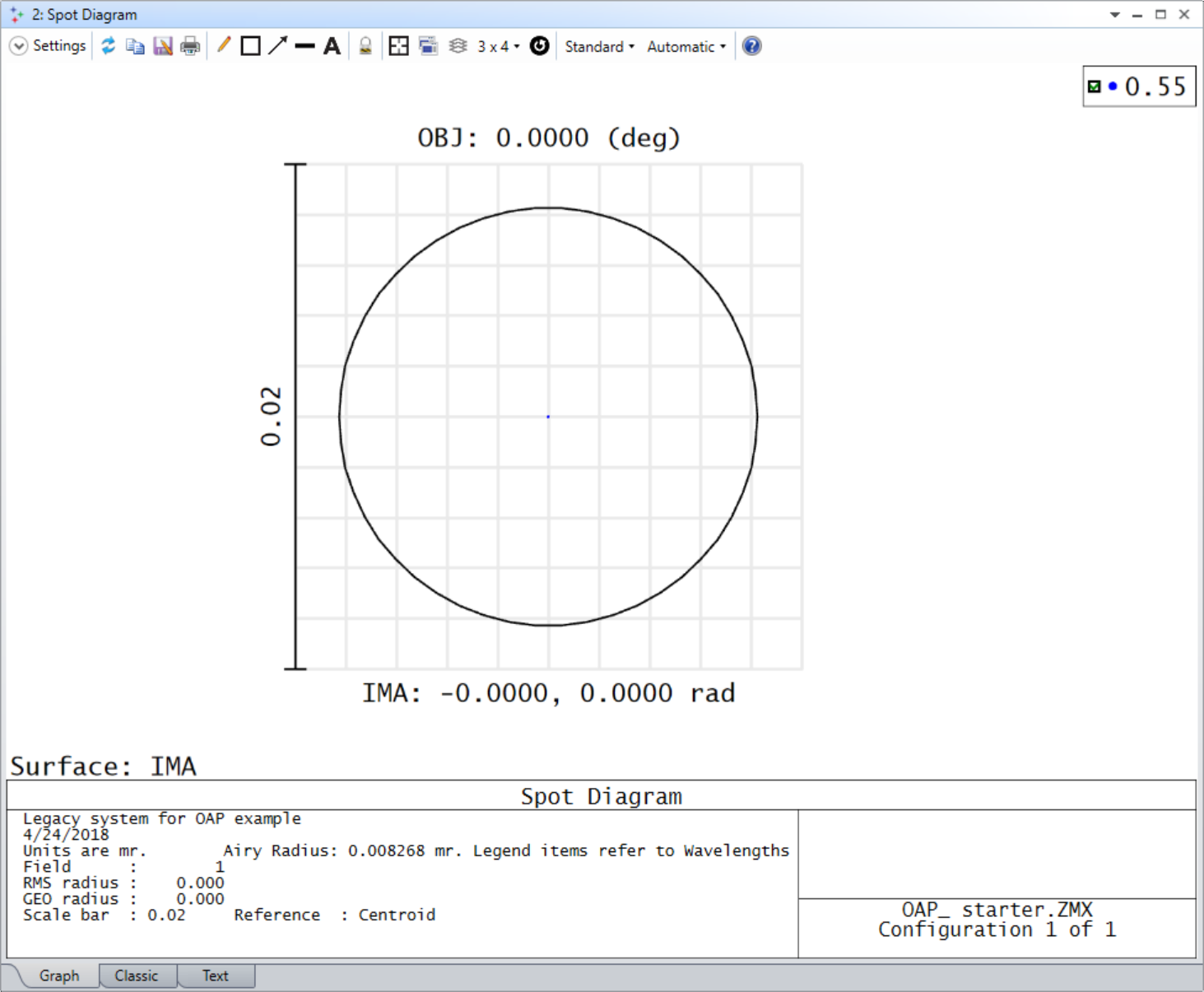This screenshot has width=1204, height=992.
Task: Click the circular reset zoom icon
Action: (x=539, y=46)
